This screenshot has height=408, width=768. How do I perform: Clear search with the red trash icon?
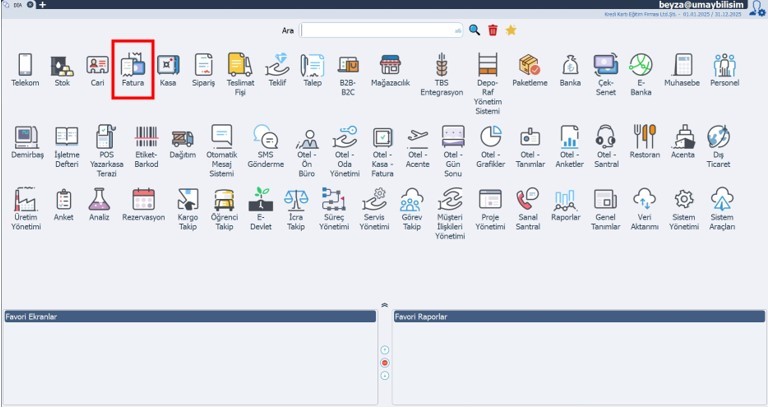click(x=493, y=31)
